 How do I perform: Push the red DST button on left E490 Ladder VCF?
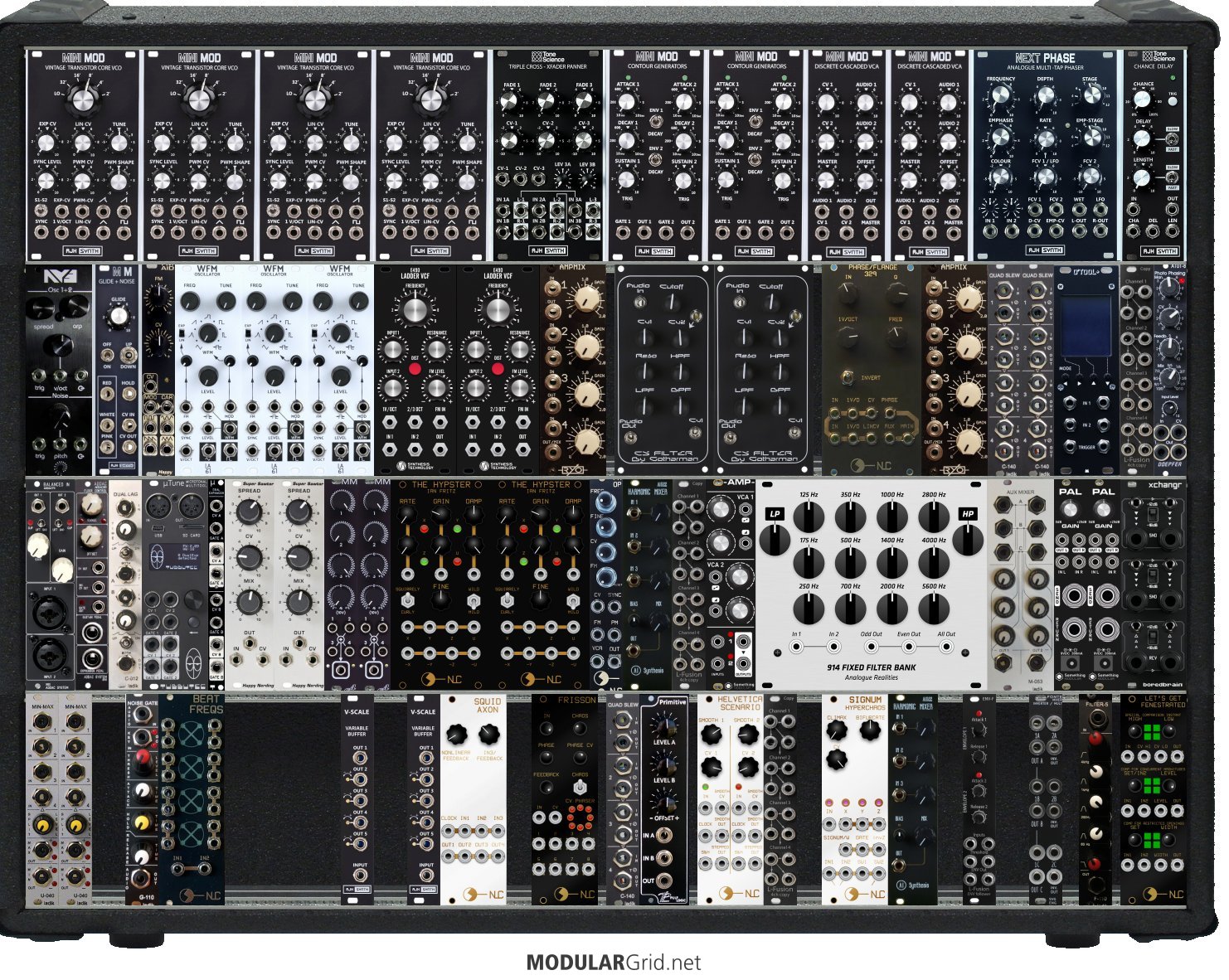click(x=415, y=367)
